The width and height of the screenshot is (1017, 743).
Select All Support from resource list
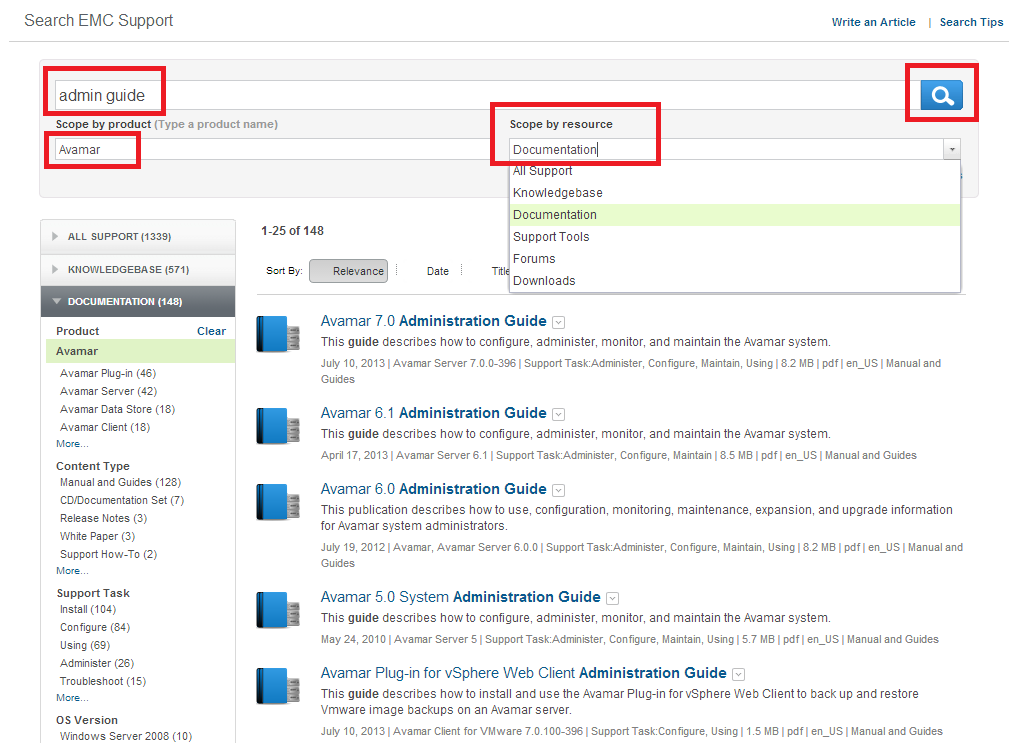click(735, 171)
